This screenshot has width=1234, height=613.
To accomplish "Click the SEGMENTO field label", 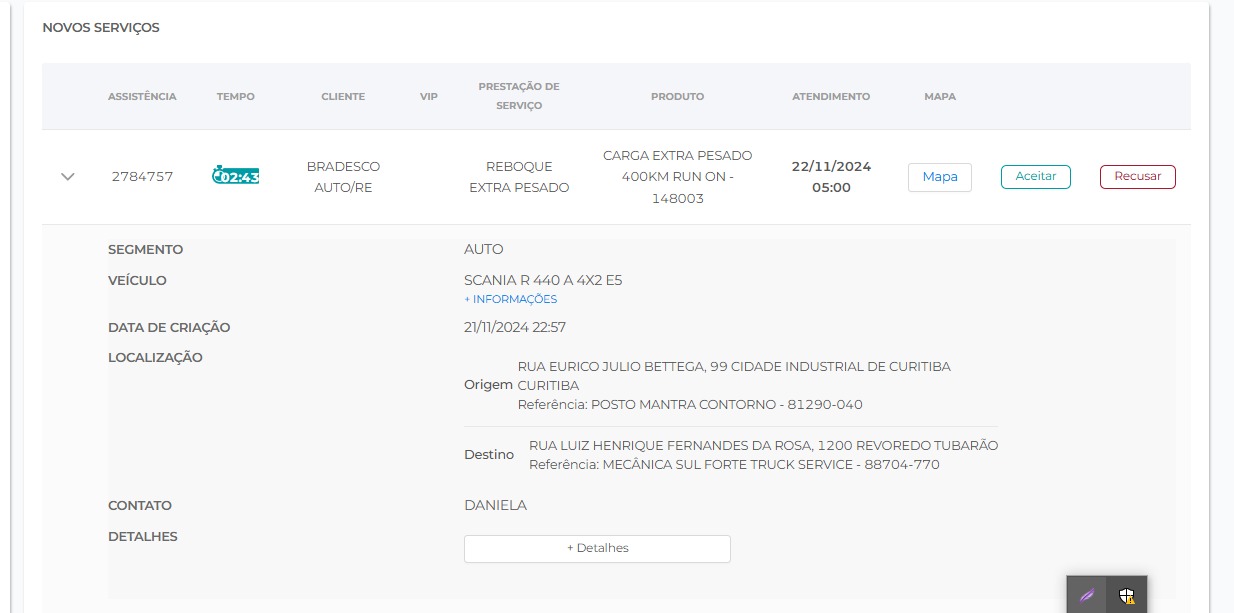I will click(x=146, y=249).
